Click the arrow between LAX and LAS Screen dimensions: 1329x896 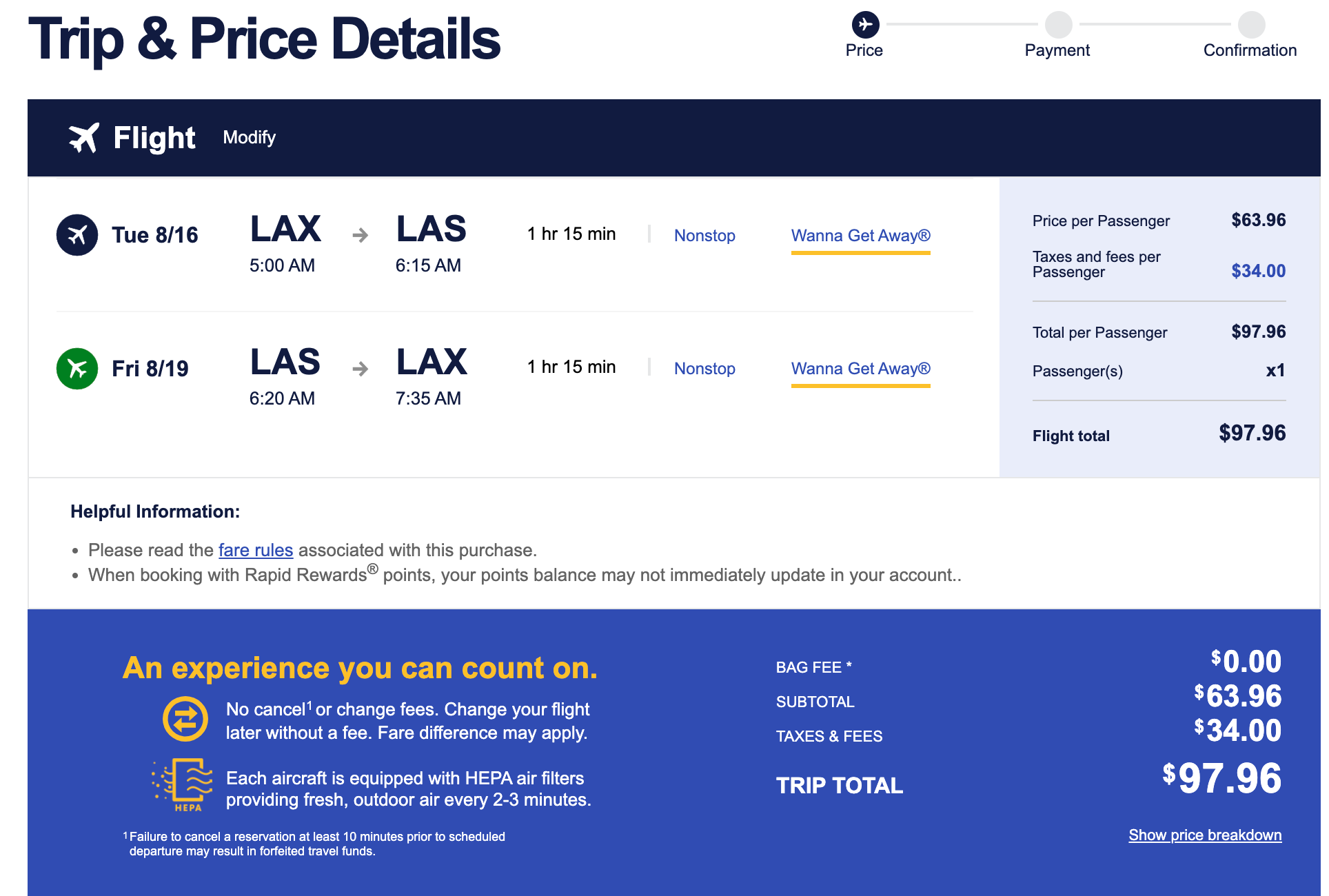point(360,236)
